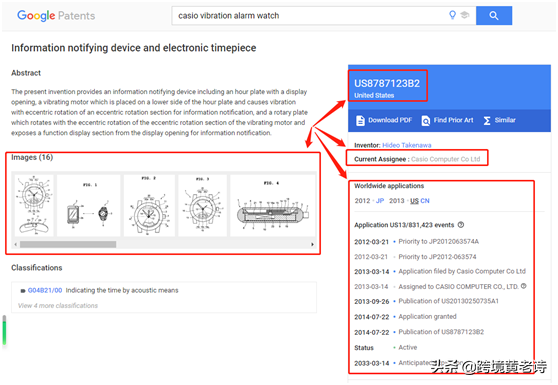Click the lightbulb icon in search box
Screen dimensions: 558x385
click(452, 15)
